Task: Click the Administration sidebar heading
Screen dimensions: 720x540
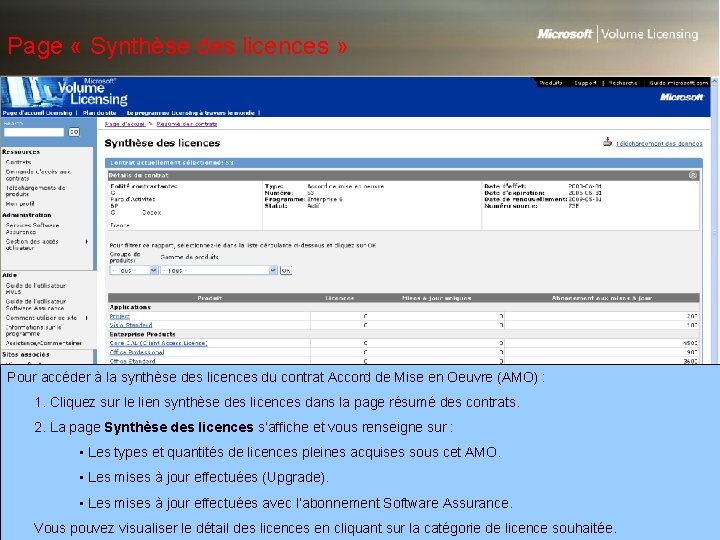Action: [27, 215]
